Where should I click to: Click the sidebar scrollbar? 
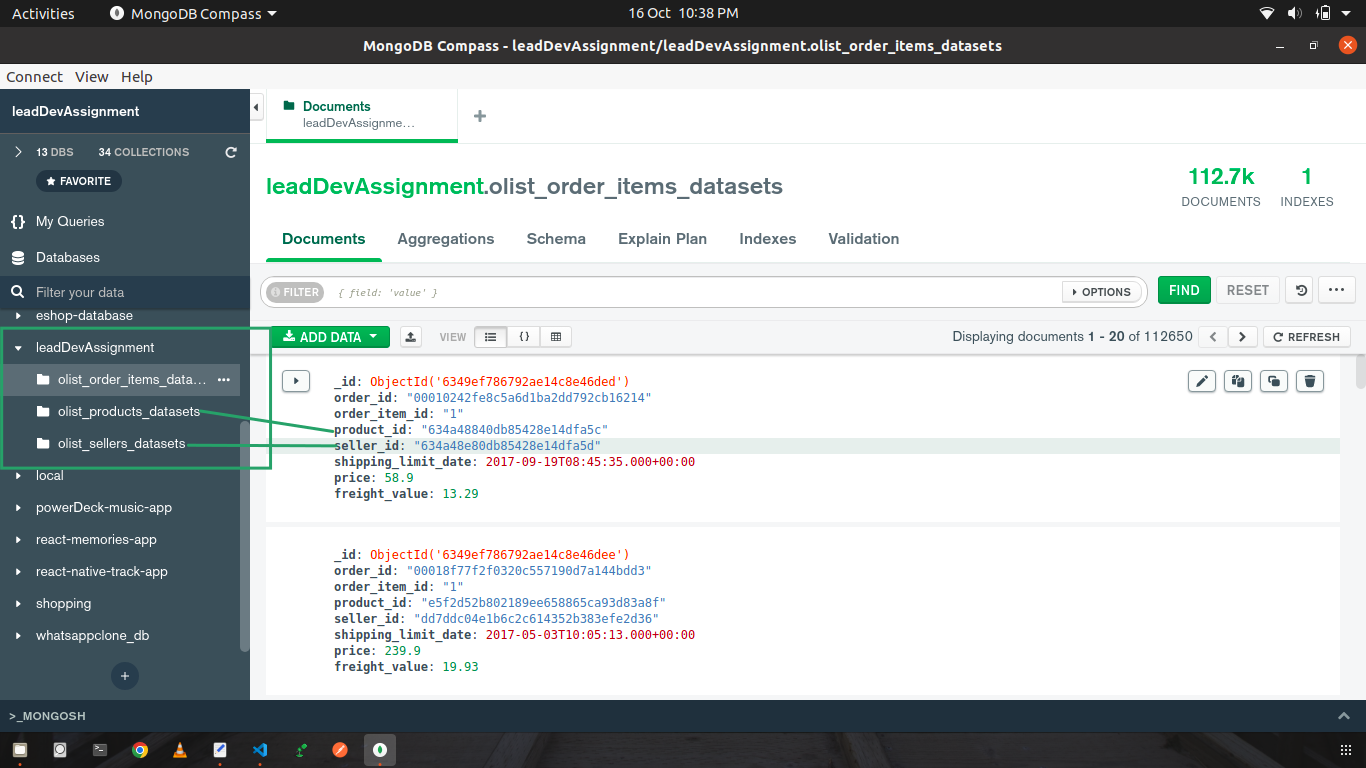pos(245,535)
